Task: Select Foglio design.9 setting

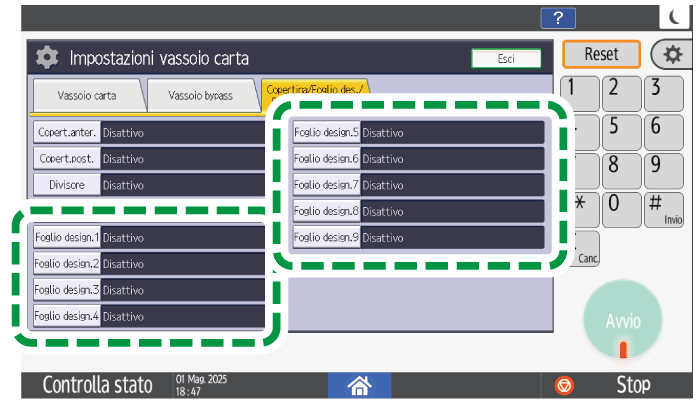Action: pos(326,238)
